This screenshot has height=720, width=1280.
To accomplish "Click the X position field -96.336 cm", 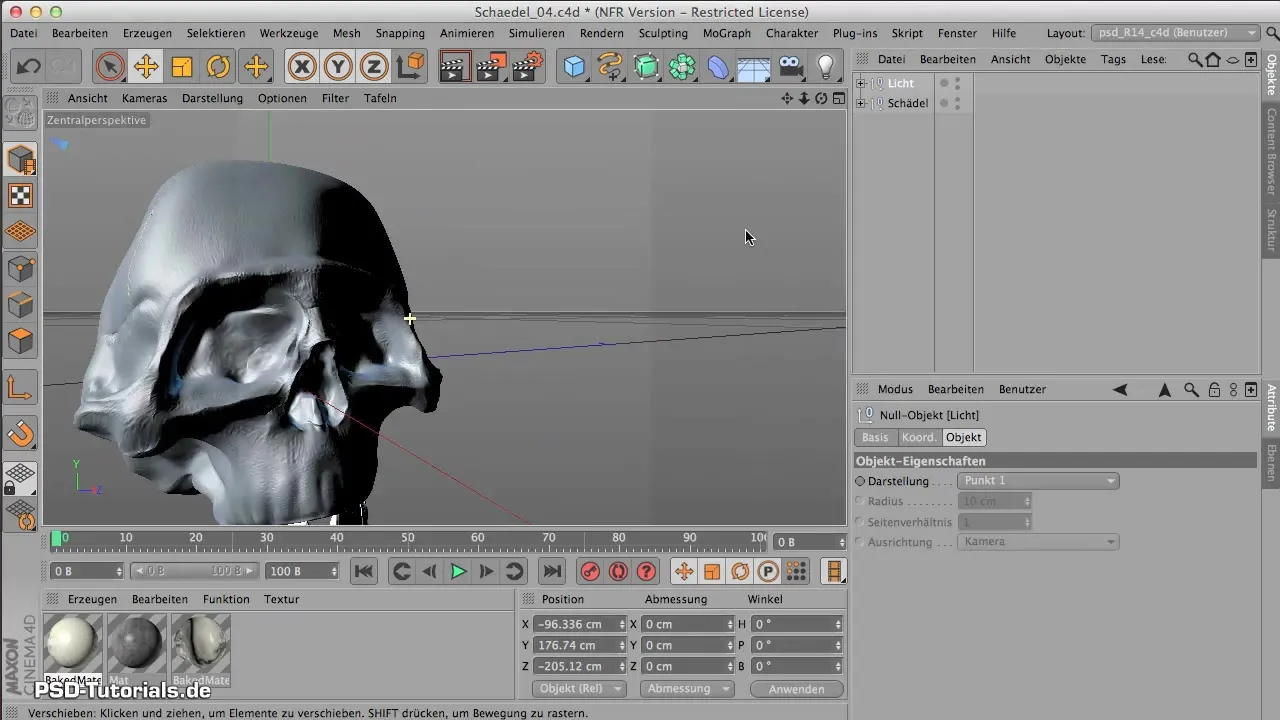I will tap(580, 624).
